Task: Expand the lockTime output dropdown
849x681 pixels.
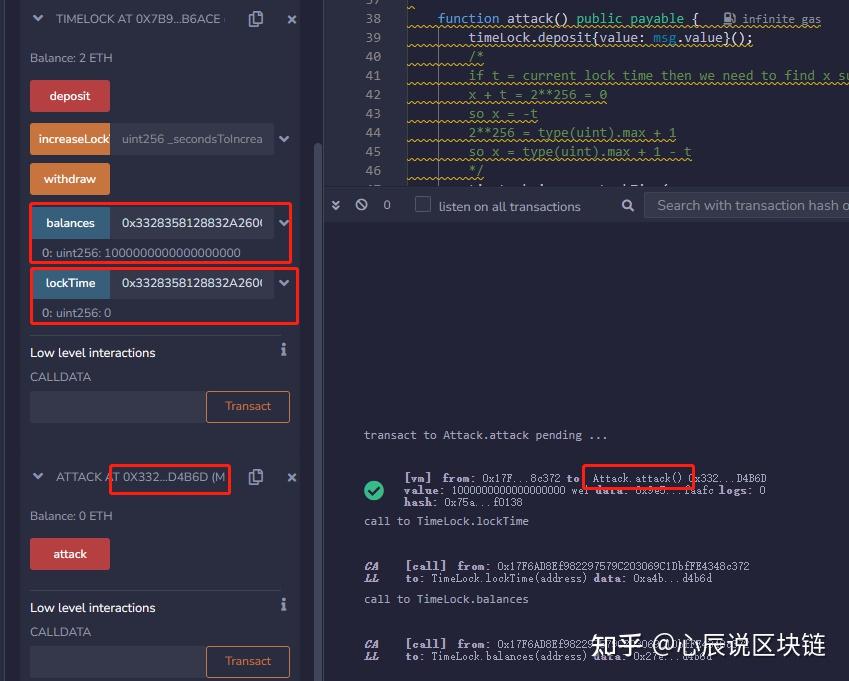Action: tap(285, 283)
